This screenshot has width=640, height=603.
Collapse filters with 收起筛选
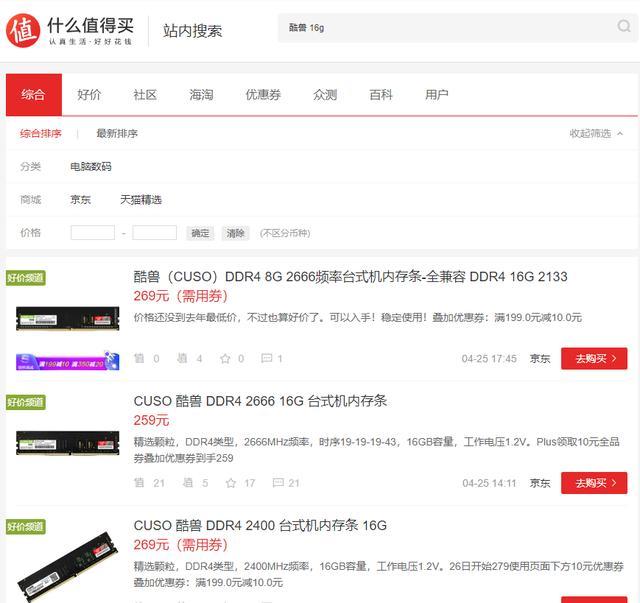596,134
